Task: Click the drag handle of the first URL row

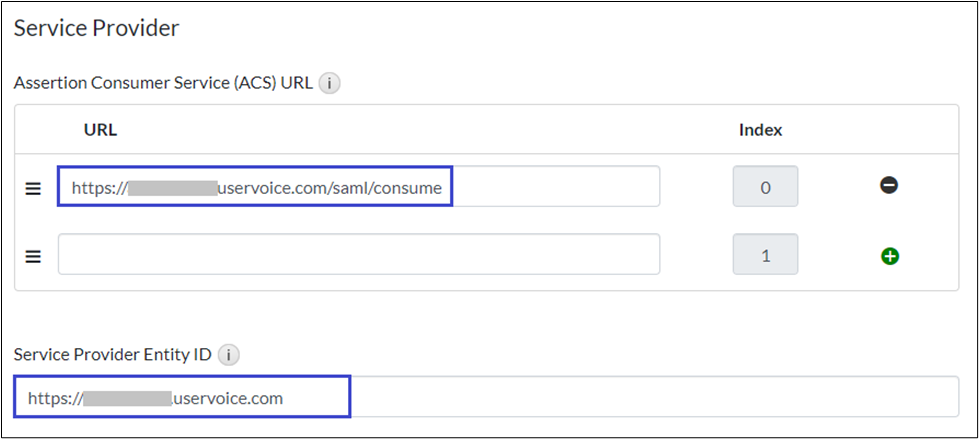Action: [x=33, y=187]
